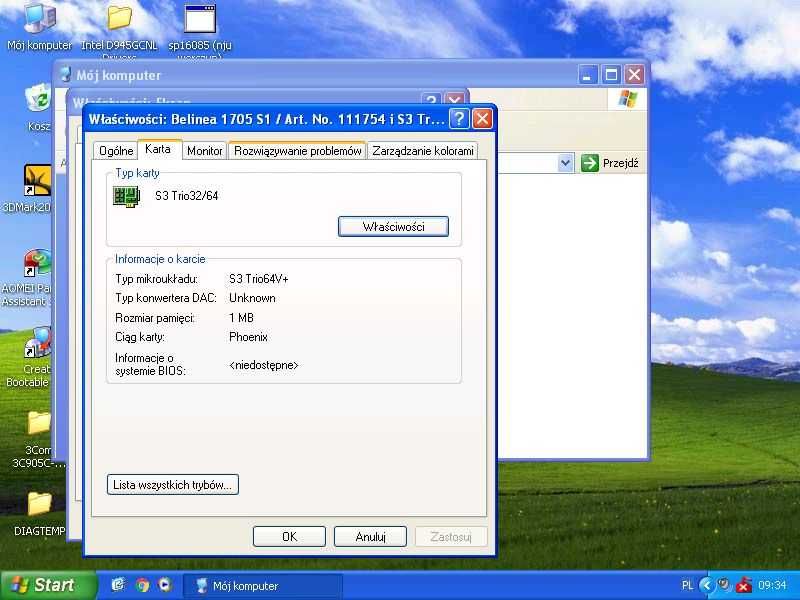Click the 'Rozmiar pamięci:' label

pos(155,318)
